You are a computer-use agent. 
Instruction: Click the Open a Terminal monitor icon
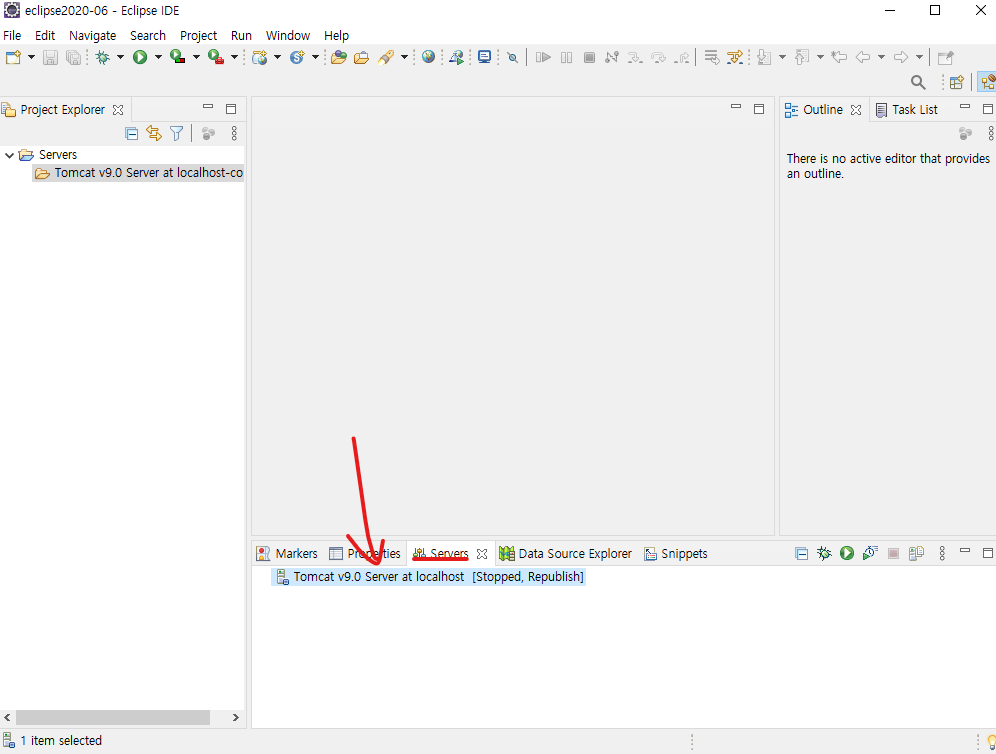(x=485, y=57)
